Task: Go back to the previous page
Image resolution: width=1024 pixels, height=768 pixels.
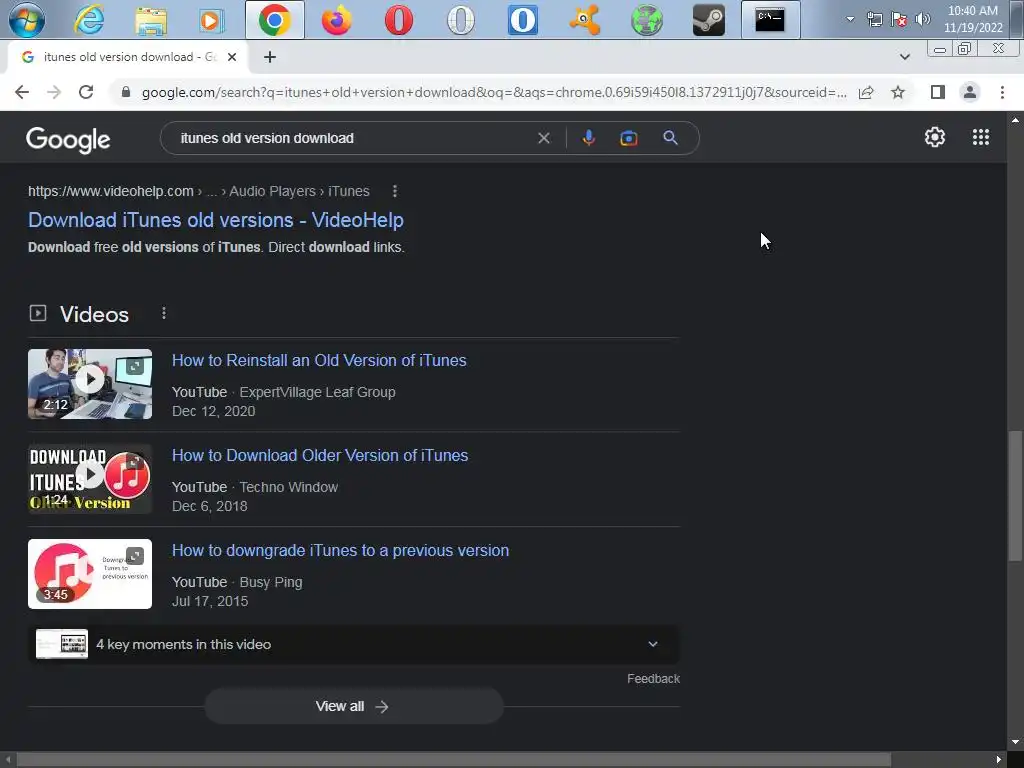Action: tap(22, 92)
